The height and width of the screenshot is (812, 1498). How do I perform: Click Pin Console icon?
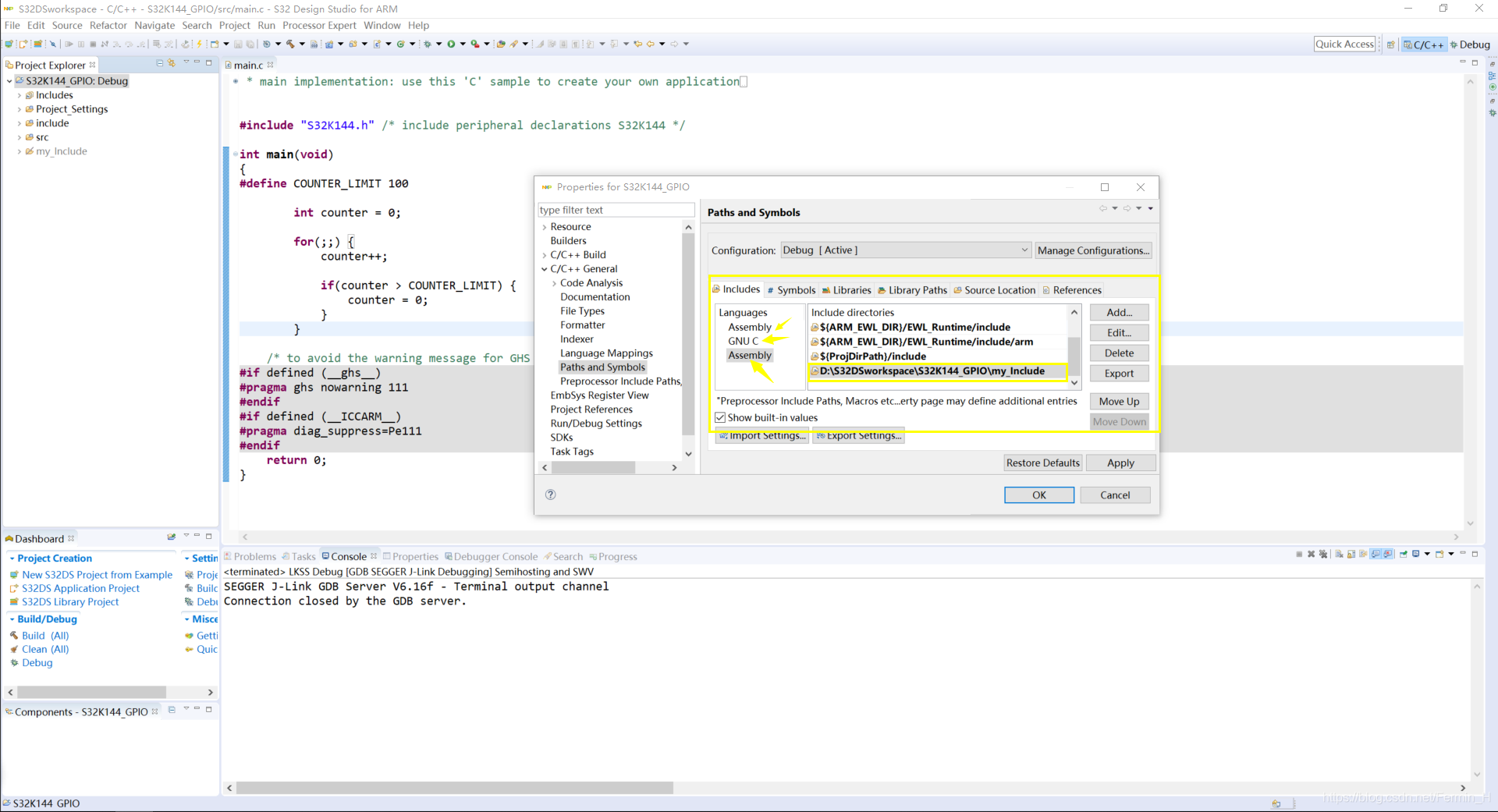(x=1404, y=554)
